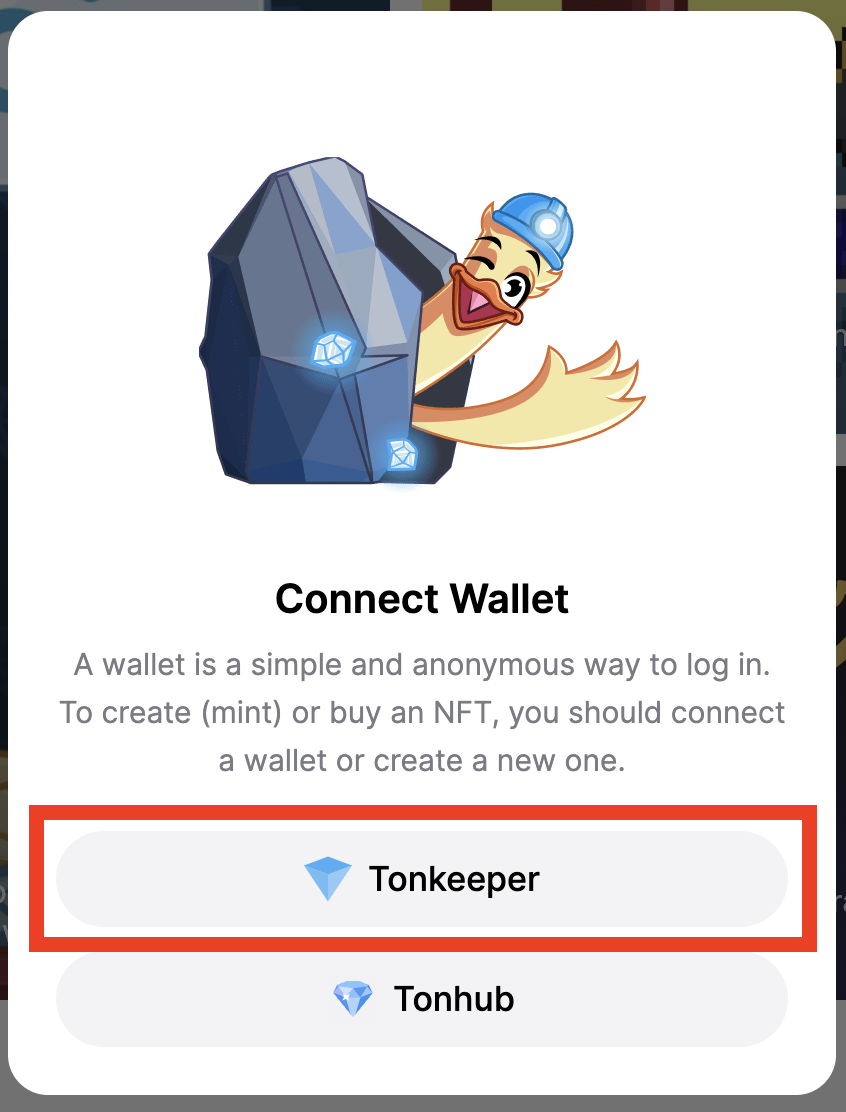The width and height of the screenshot is (846, 1112).
Task: Click the headlamp on the duck's helmet
Action: pyautogui.click(x=548, y=226)
